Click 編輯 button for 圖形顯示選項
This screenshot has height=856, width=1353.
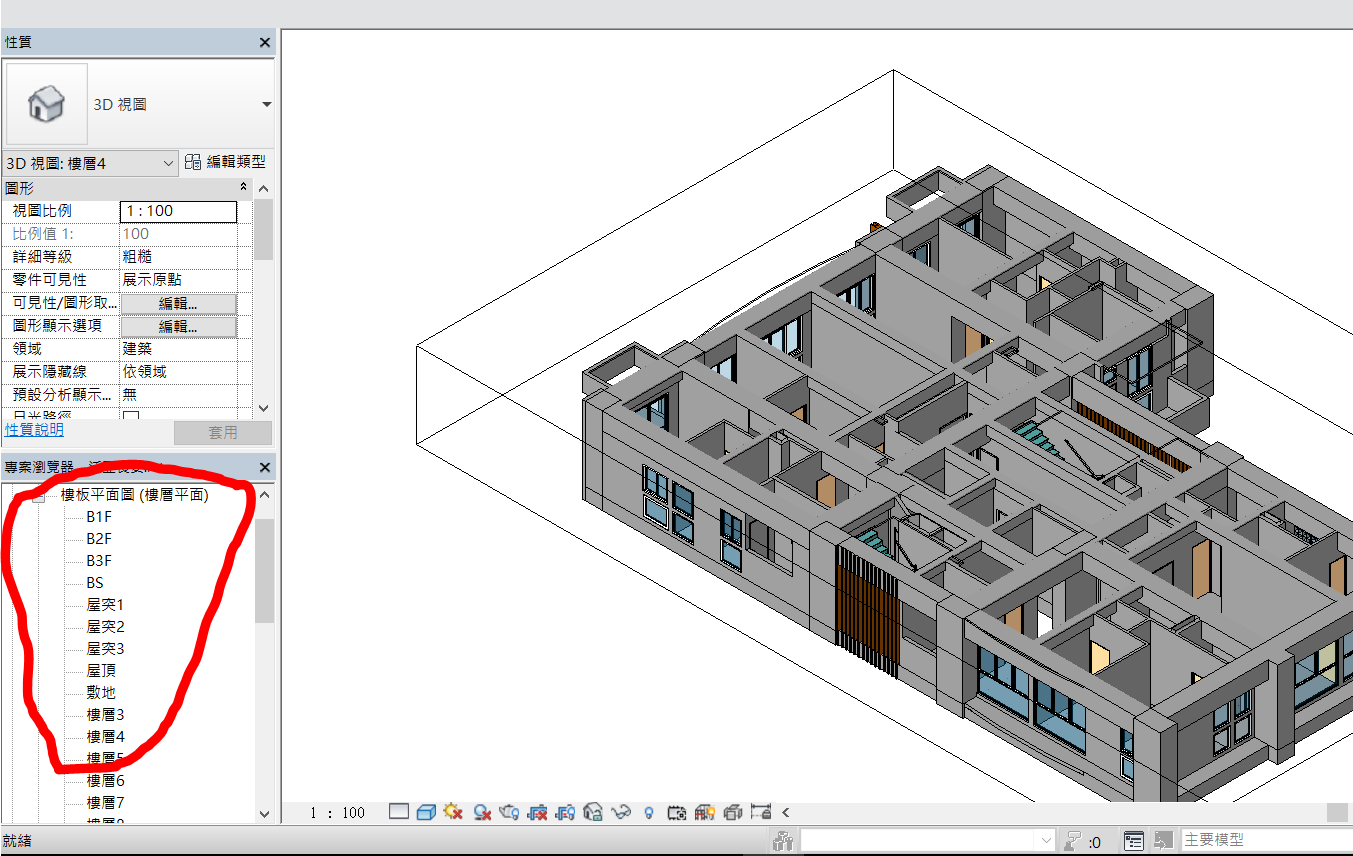(178, 326)
